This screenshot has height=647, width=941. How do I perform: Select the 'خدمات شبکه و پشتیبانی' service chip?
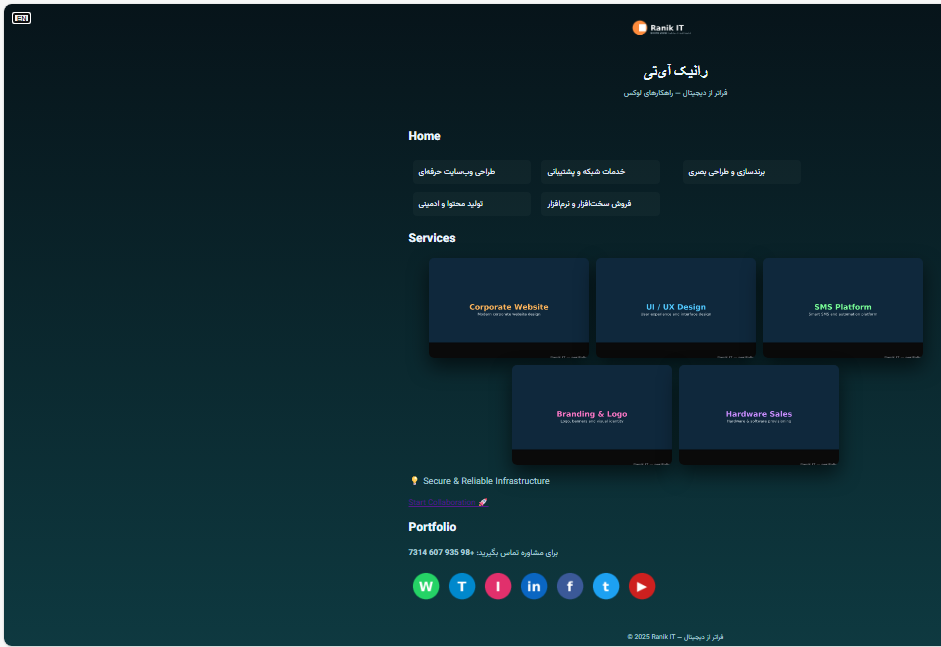pyautogui.click(x=600, y=172)
